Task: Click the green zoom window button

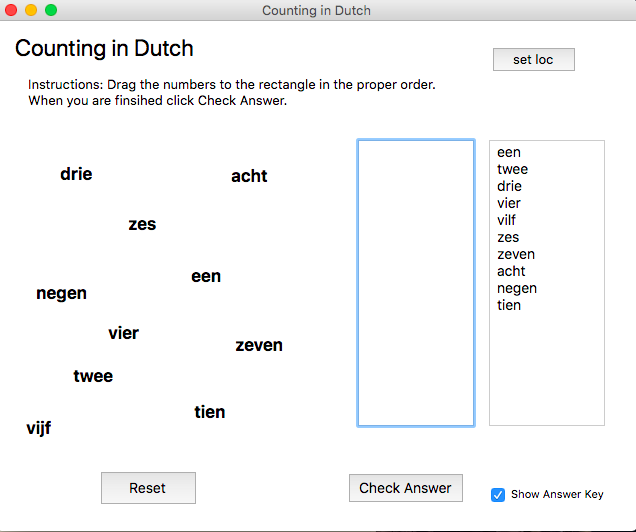Action: click(x=51, y=10)
